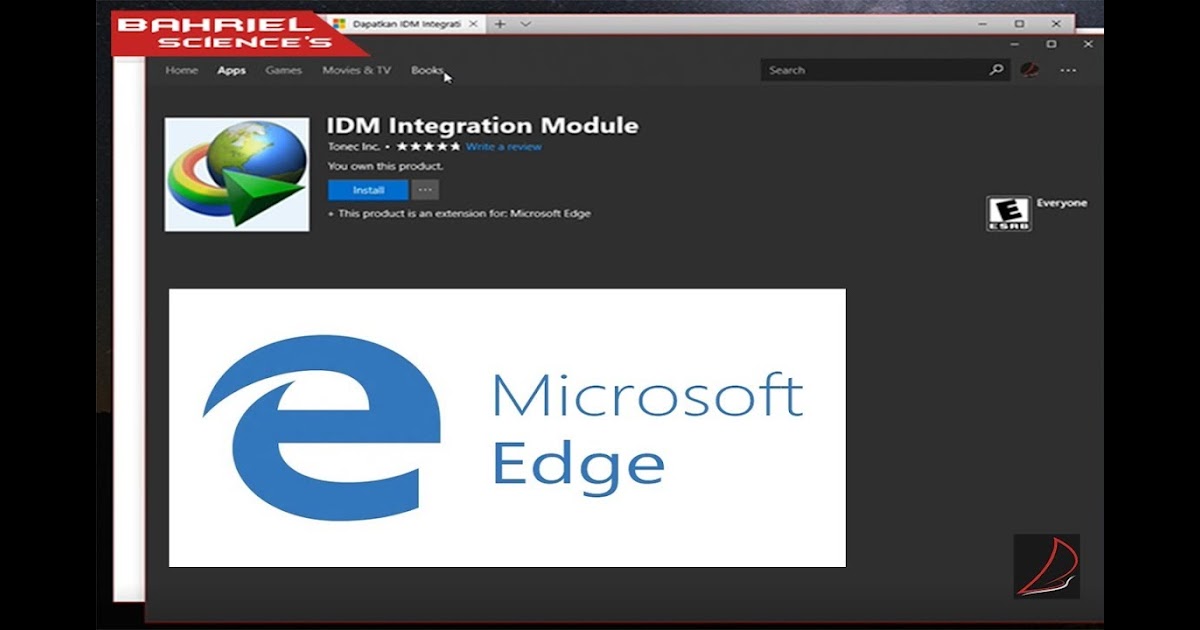The image size is (1200, 630).
Task: Open a new tab in Edge window
Action: 500,24
